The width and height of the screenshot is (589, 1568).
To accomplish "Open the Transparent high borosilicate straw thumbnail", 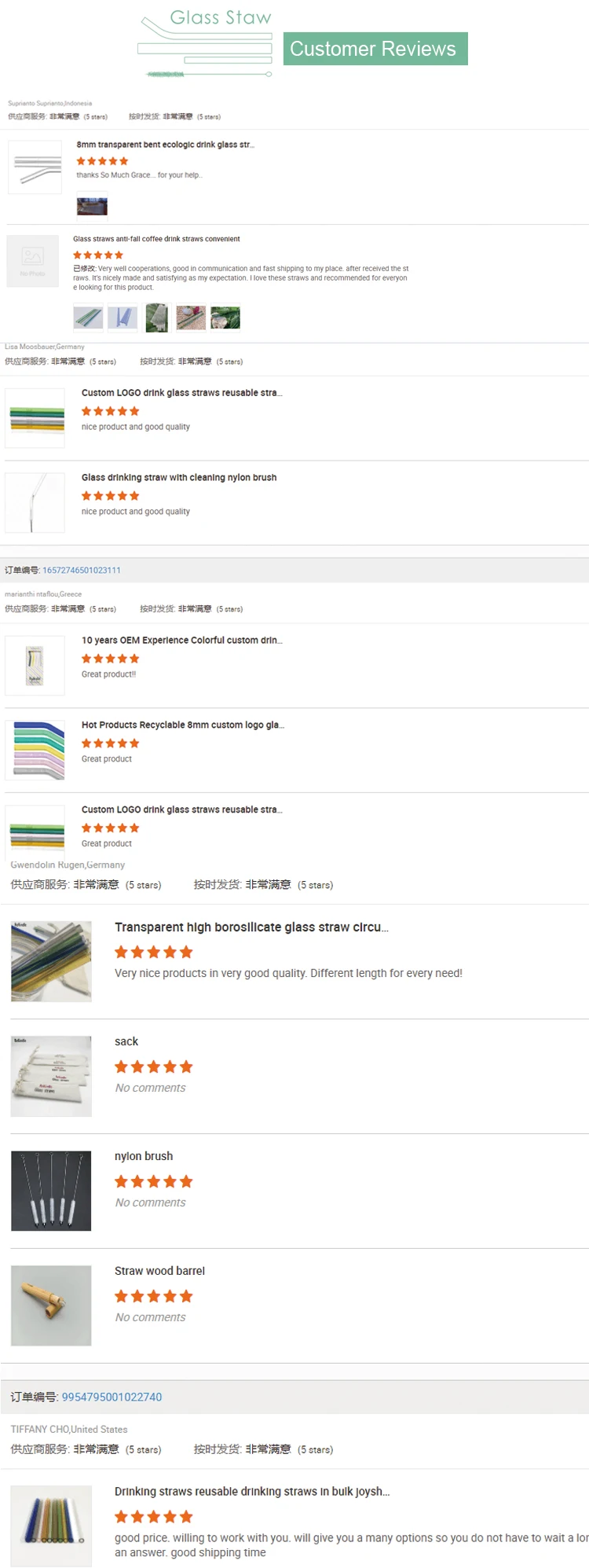I will tap(51, 961).
